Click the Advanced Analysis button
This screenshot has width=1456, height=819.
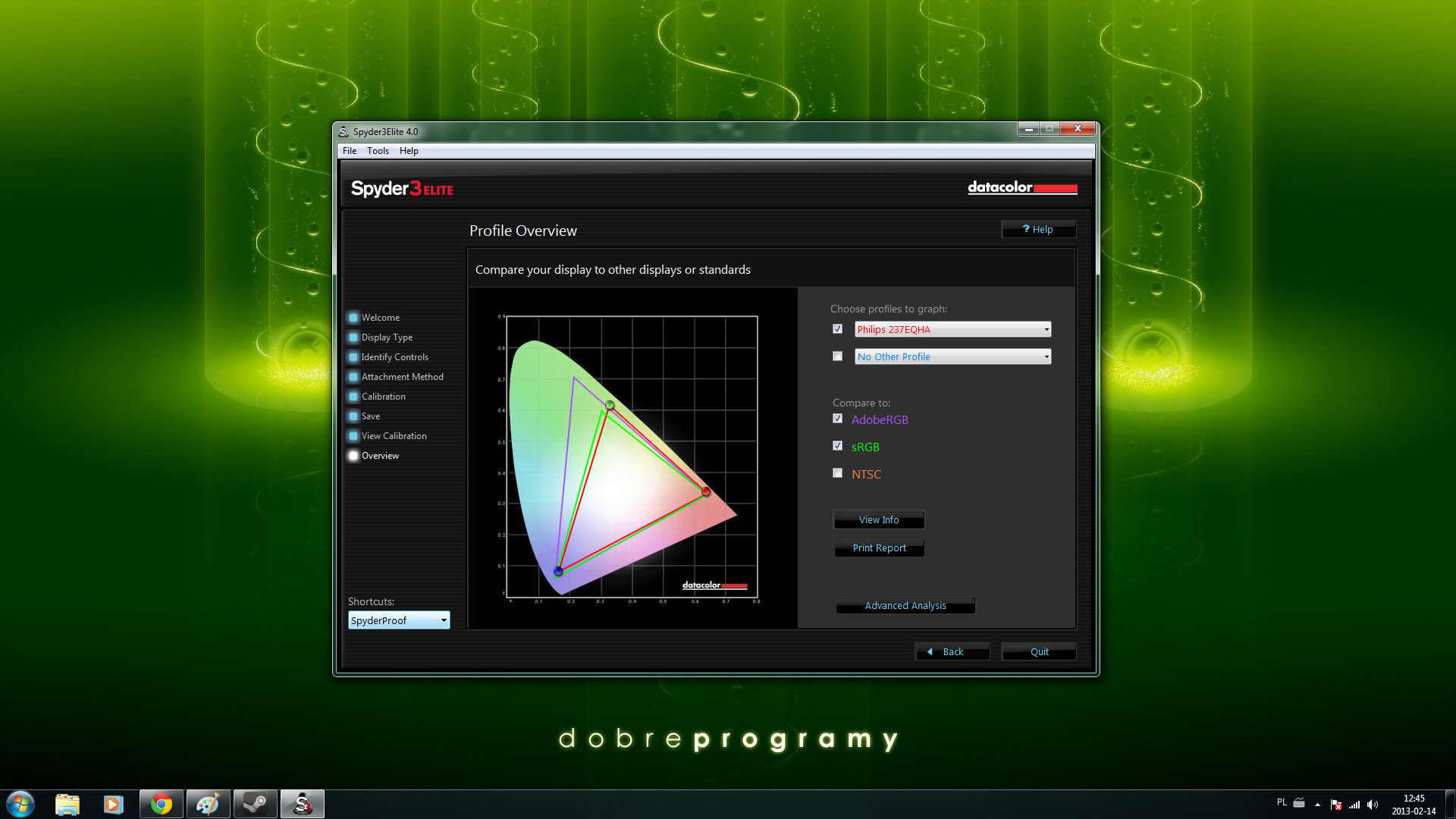tap(905, 605)
